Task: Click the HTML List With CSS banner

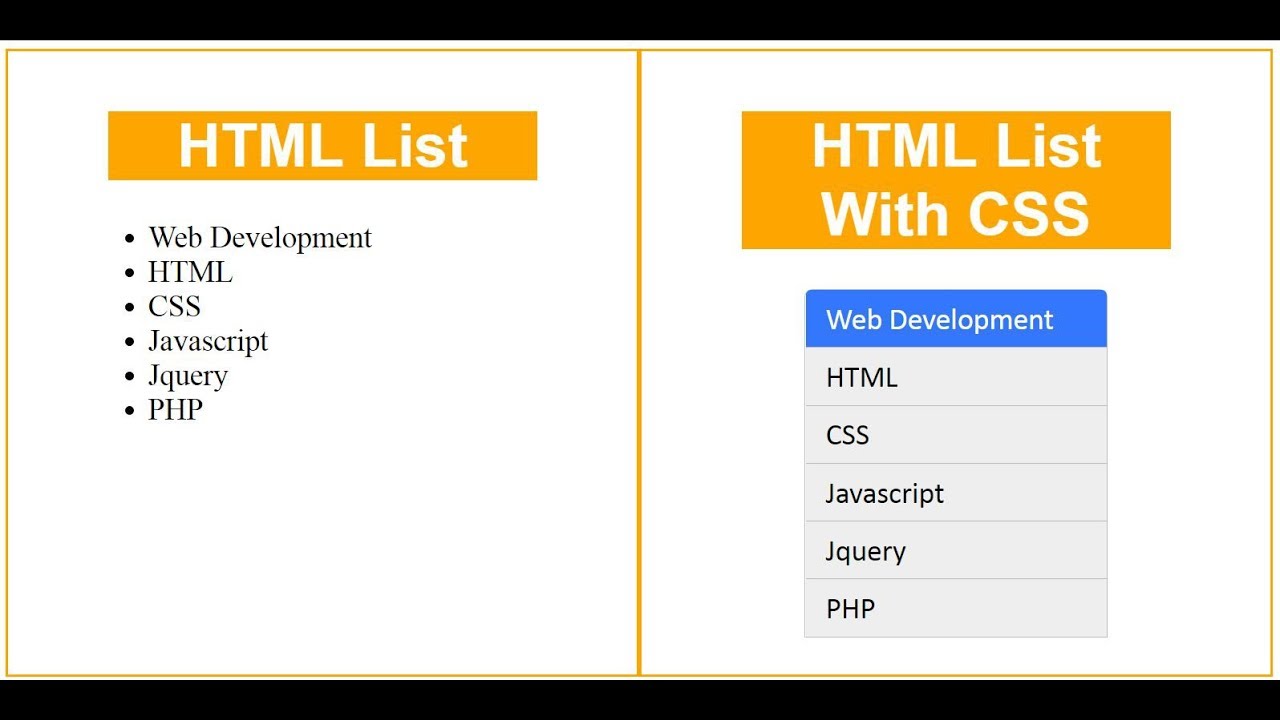Action: (x=955, y=180)
